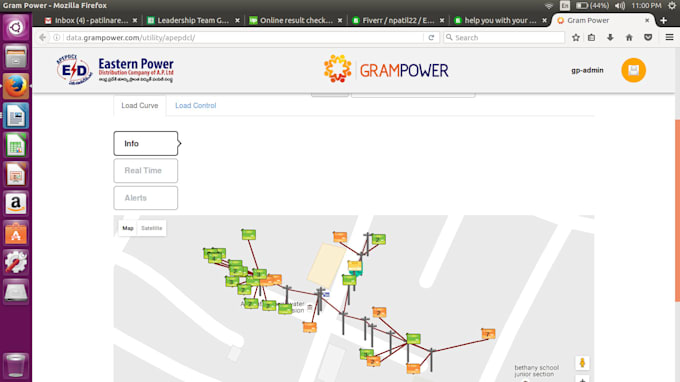Viewport: 680px width, 382px height.
Task: Switch to the Load Control tab
Action: (x=196, y=105)
